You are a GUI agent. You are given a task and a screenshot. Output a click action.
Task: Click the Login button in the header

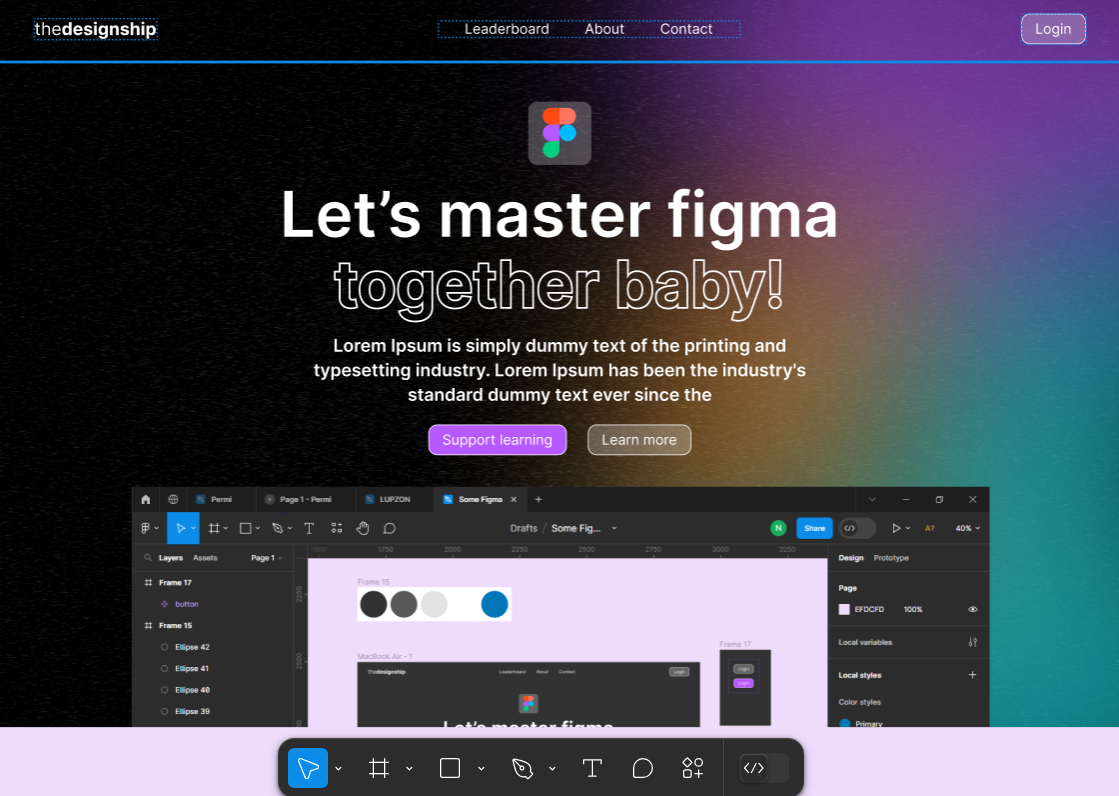pos(1053,29)
